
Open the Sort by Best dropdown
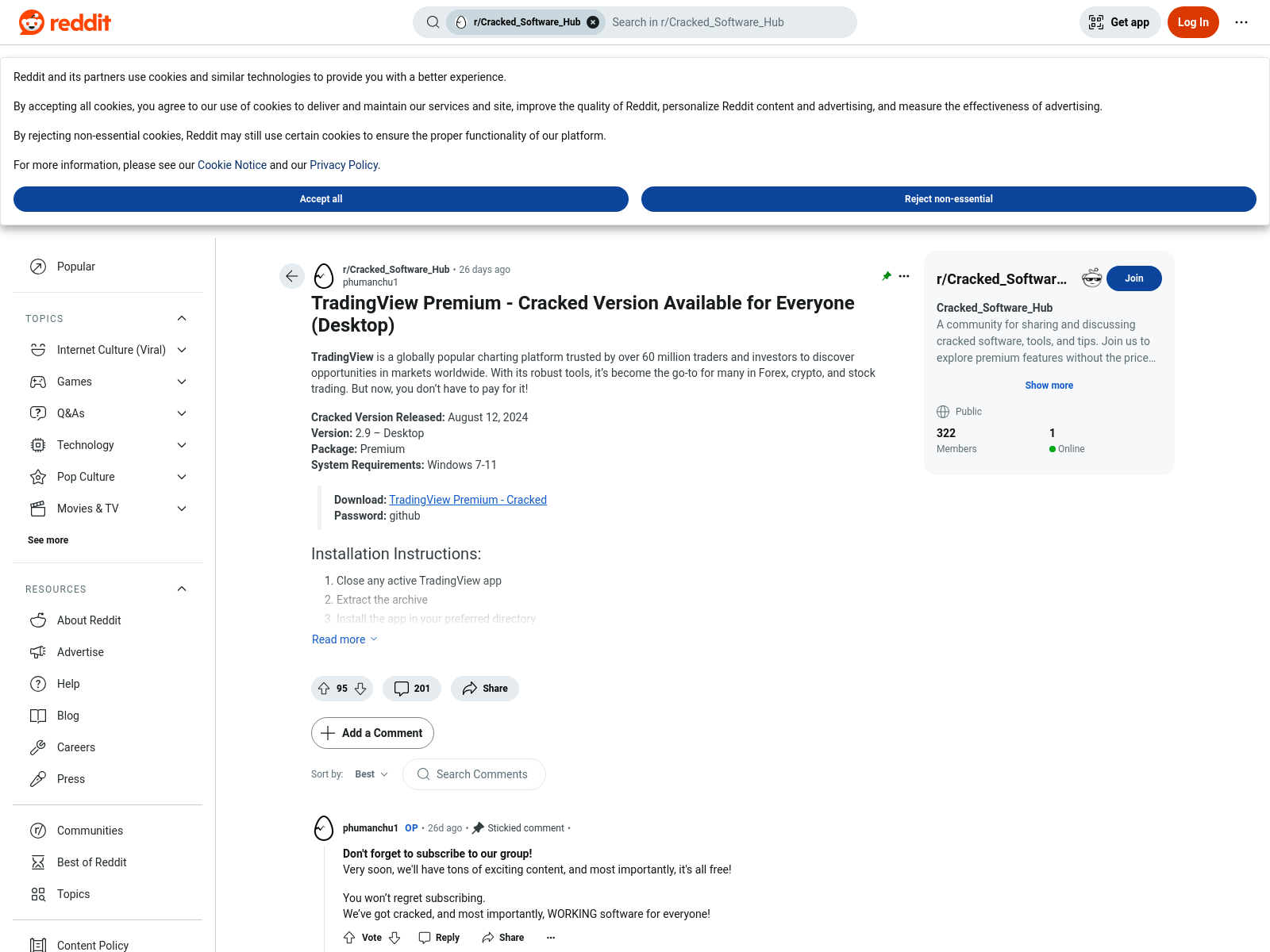click(371, 774)
